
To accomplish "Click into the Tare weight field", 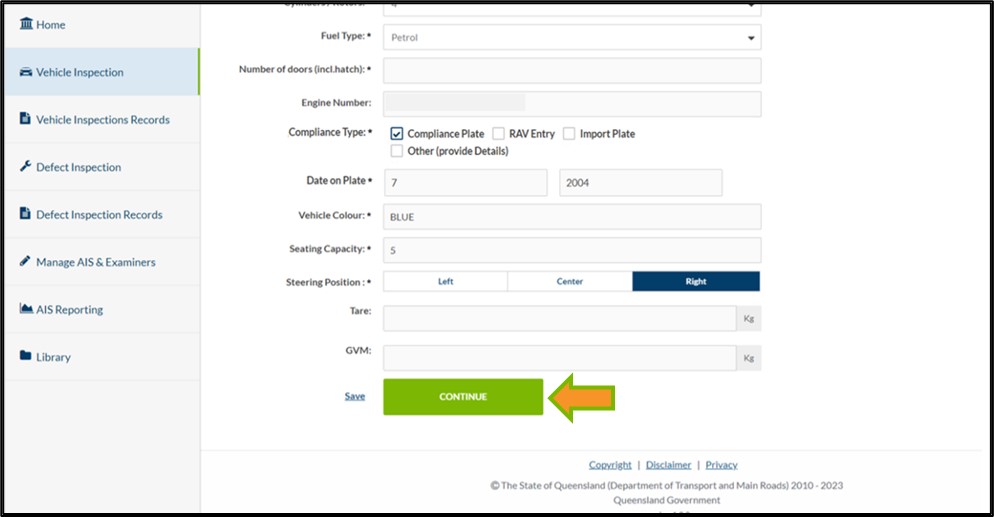I will (559, 318).
